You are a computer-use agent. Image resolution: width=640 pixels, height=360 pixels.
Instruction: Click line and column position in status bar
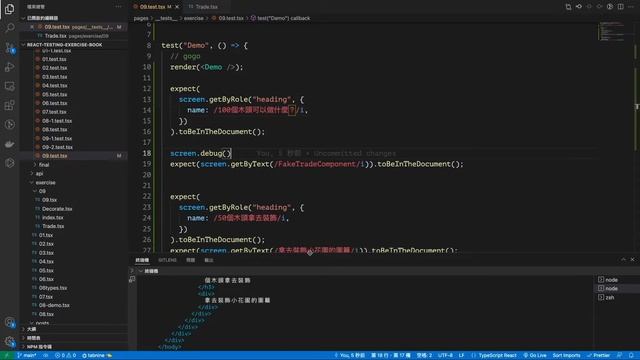click(x=391, y=356)
